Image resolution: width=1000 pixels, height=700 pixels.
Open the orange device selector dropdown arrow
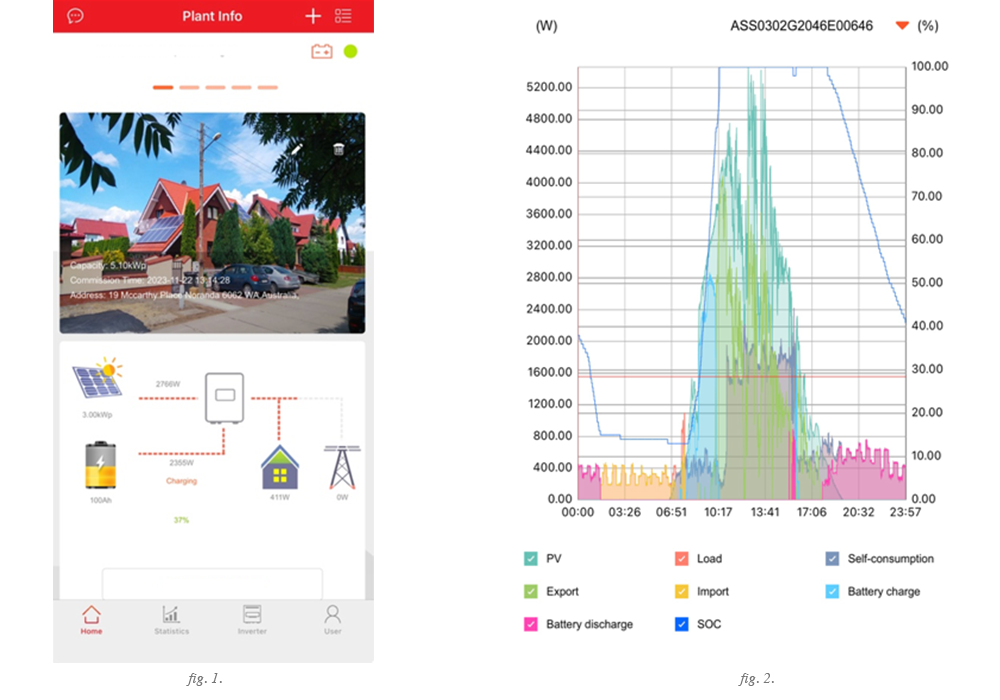[x=902, y=26]
